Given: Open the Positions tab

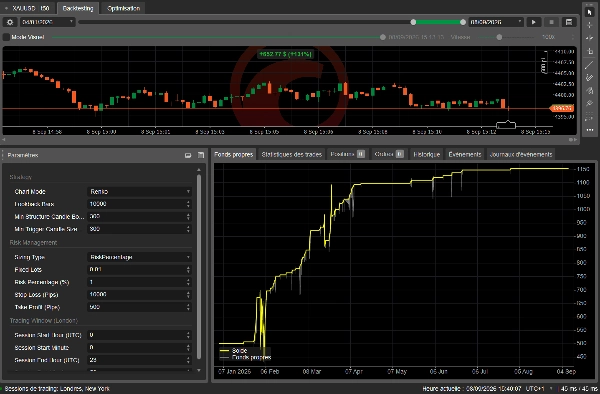Looking at the screenshot, I should pyautogui.click(x=347, y=154).
